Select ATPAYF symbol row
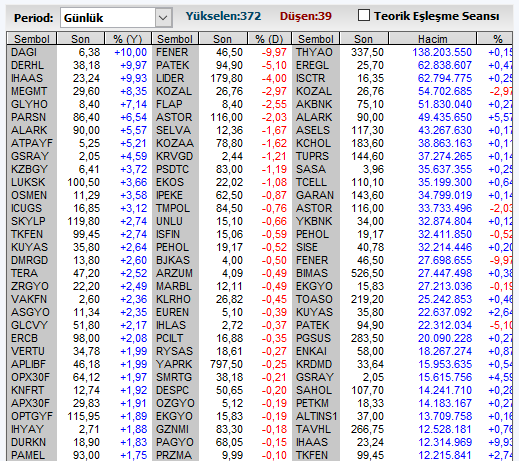 [32, 143]
